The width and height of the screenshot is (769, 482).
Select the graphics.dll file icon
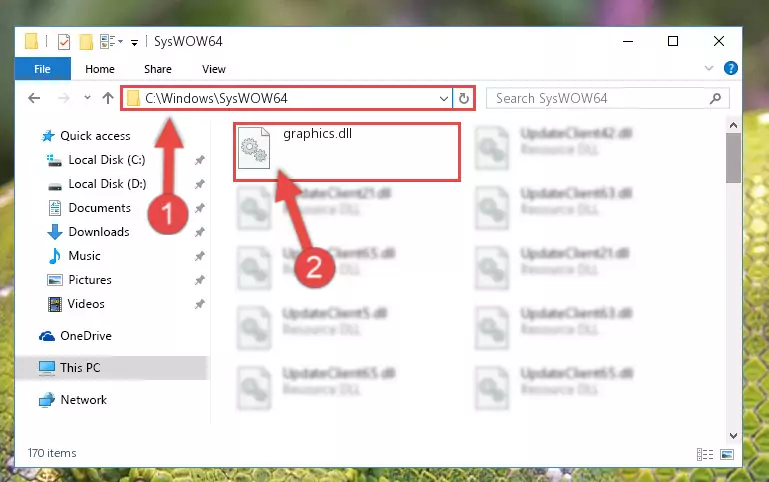pyautogui.click(x=254, y=148)
